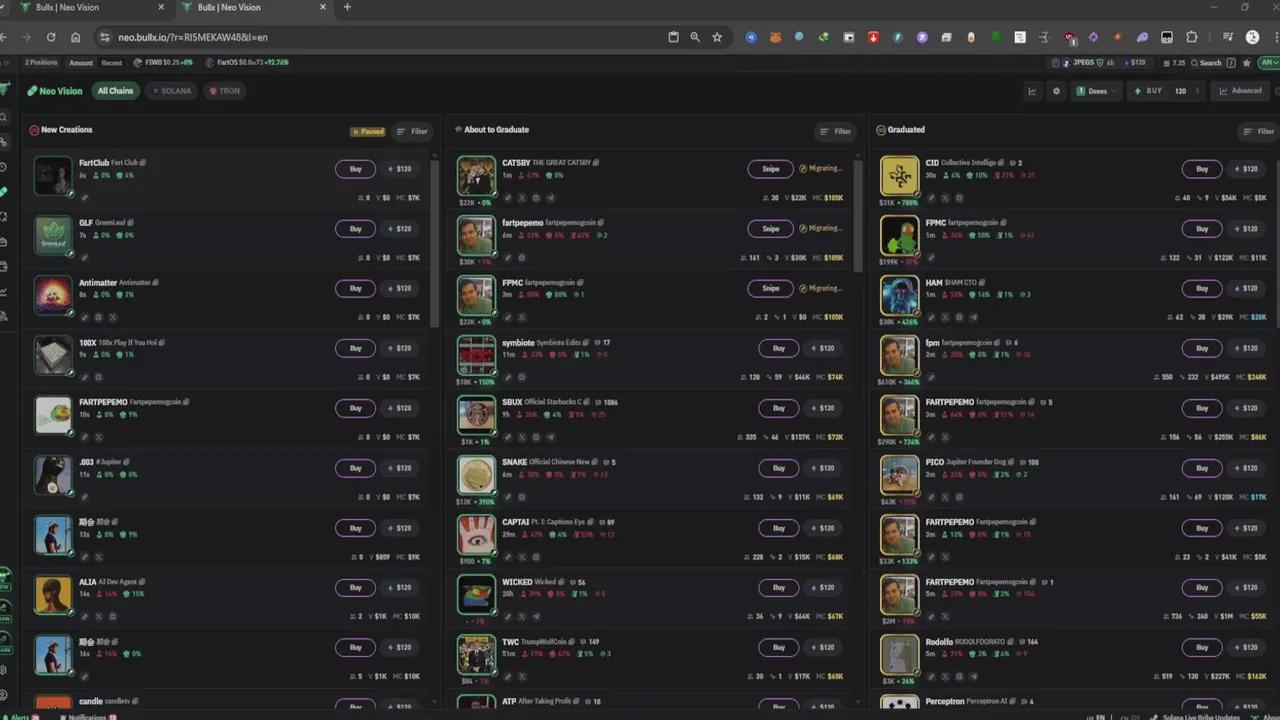
Task: Open the Doses preset dropdown
Action: (1098, 91)
